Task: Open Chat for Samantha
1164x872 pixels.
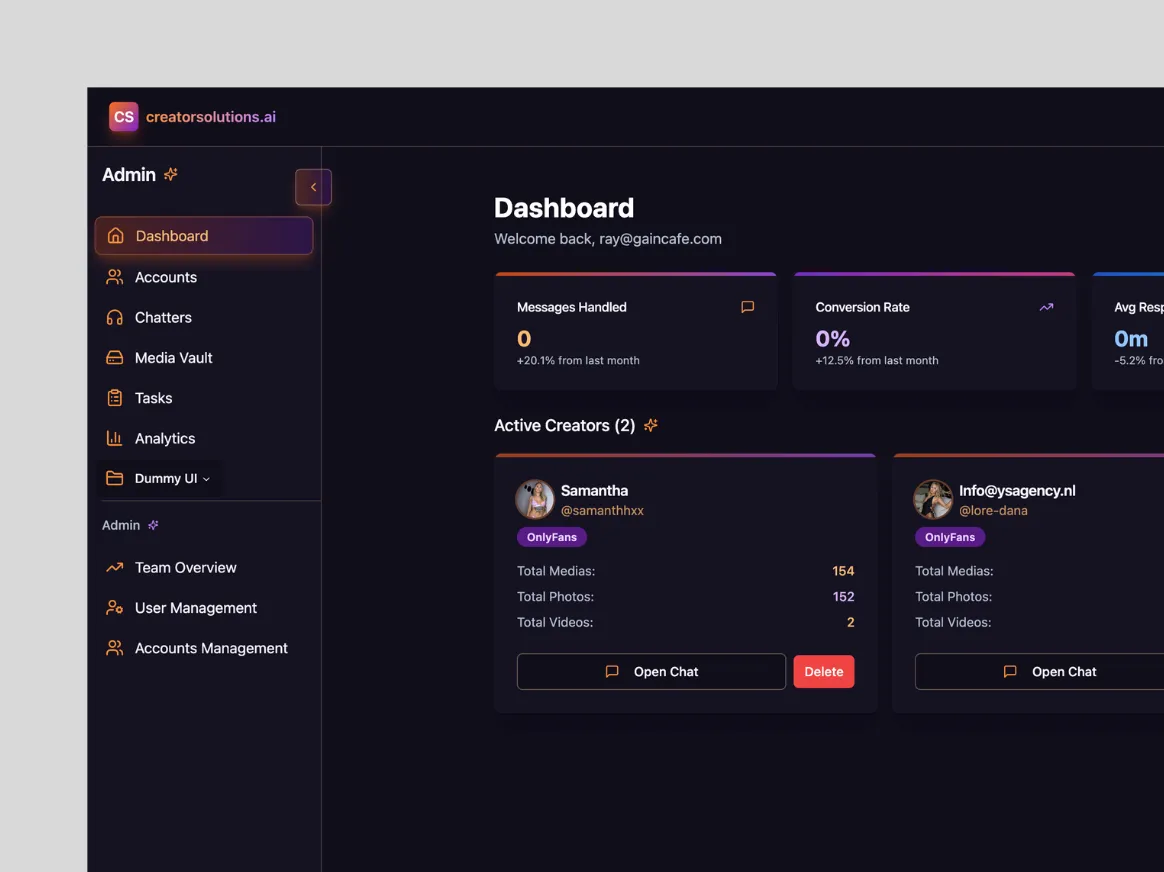Action: pos(651,672)
